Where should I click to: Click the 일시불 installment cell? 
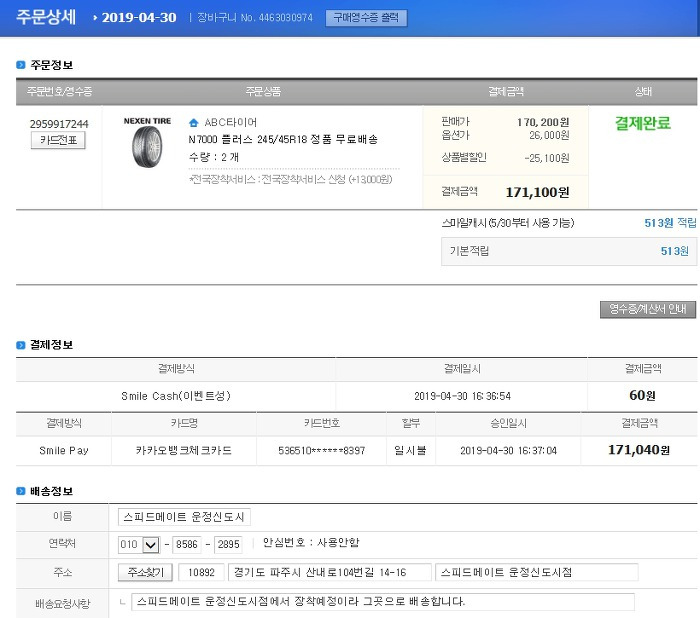click(410, 450)
